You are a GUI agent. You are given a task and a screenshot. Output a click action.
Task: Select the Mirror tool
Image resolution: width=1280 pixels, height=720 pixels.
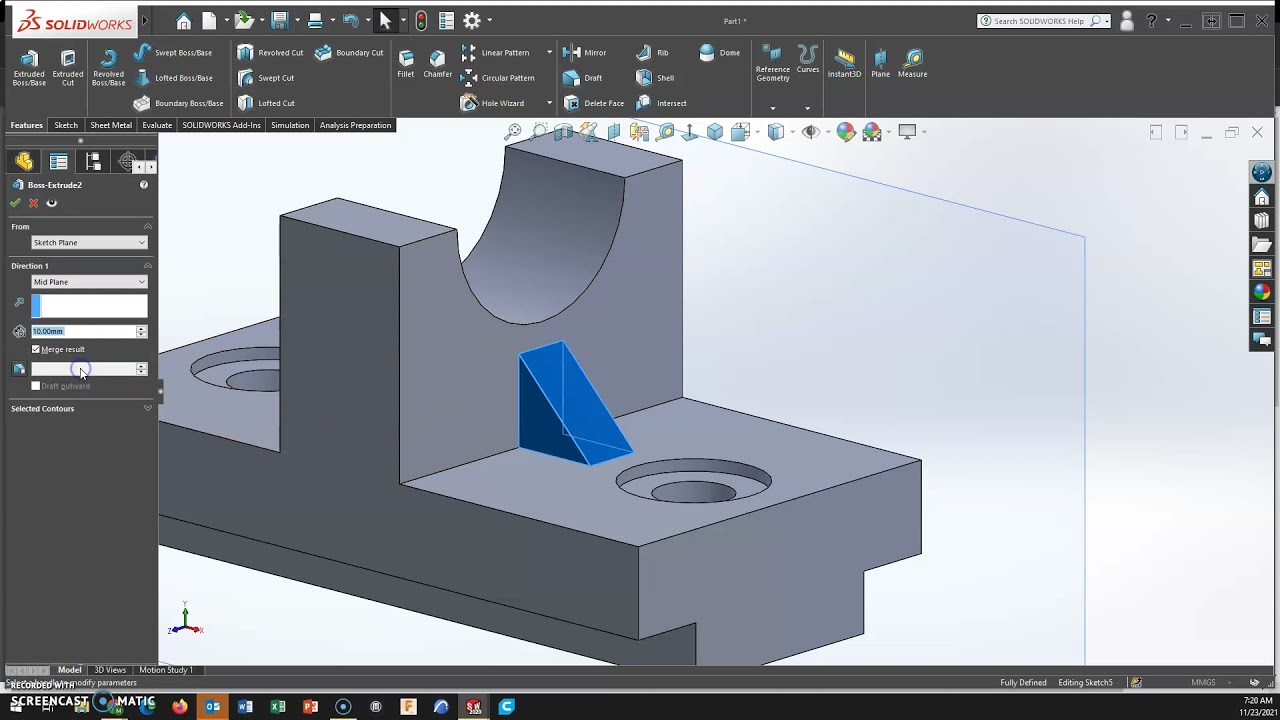click(585, 52)
